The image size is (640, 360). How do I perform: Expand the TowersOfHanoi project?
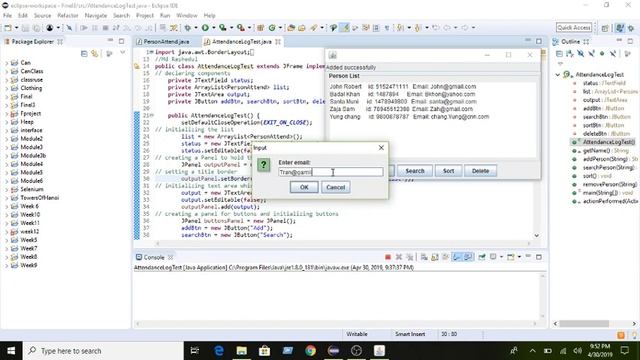point(6,198)
